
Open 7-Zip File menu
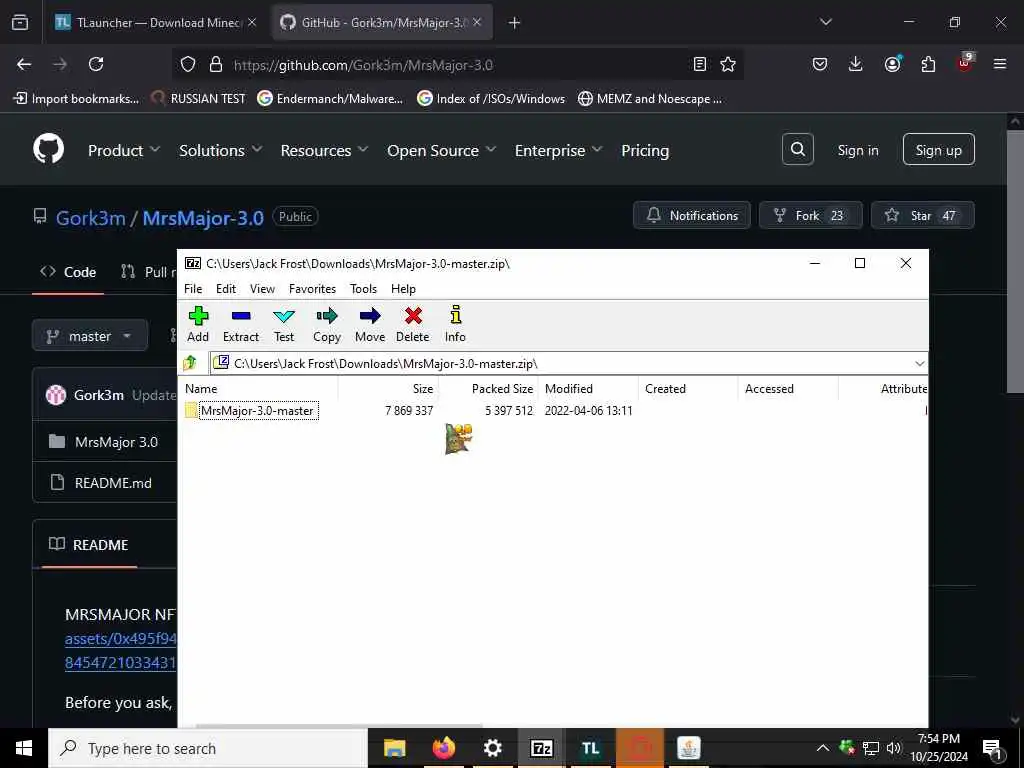click(x=193, y=289)
